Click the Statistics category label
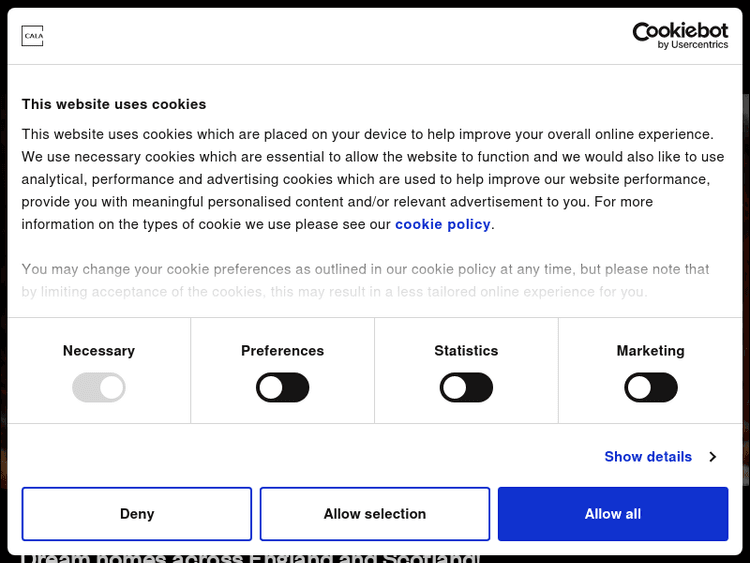This screenshot has height=563, width=750. [x=466, y=351]
